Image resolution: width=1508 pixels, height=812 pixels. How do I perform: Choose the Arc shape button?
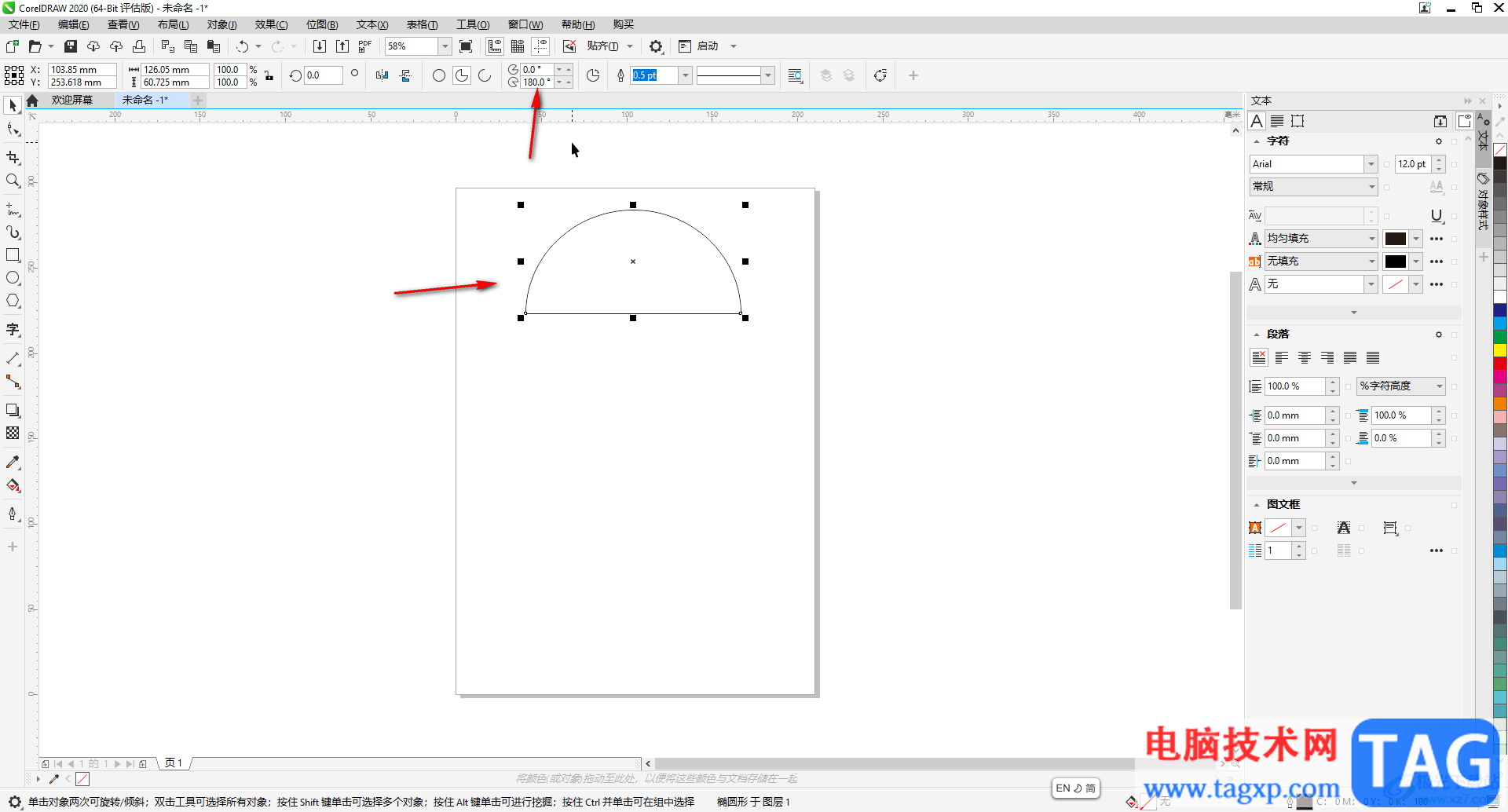pos(485,75)
